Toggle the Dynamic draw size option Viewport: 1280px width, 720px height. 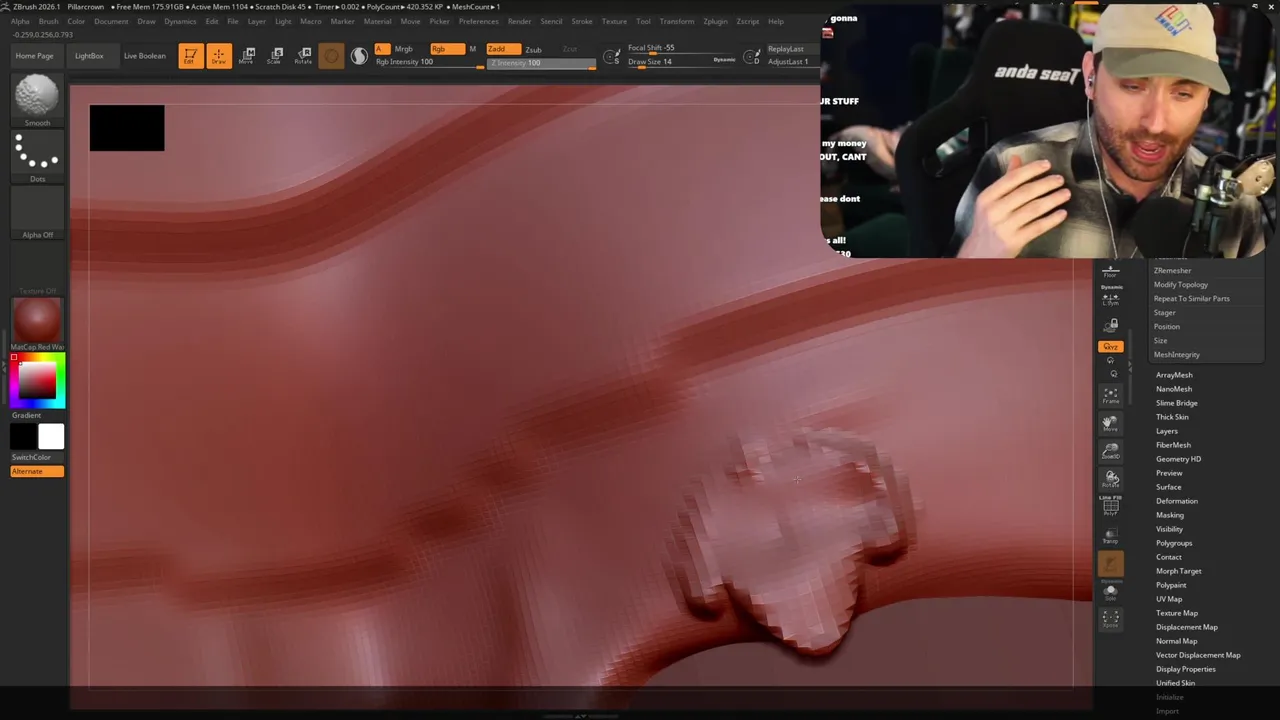724,60
